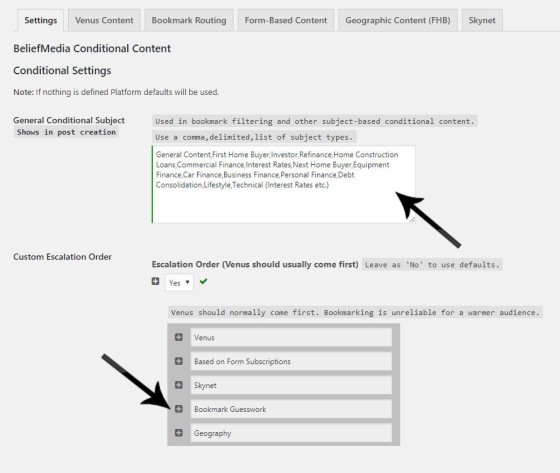This screenshot has width=560, height=473.
Task: Click the plus icon on Skynet row
Action: point(179,385)
